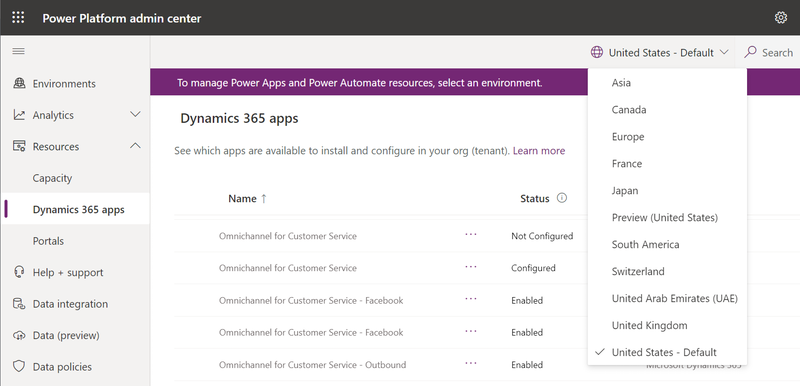Click the globe region icon

(596, 52)
